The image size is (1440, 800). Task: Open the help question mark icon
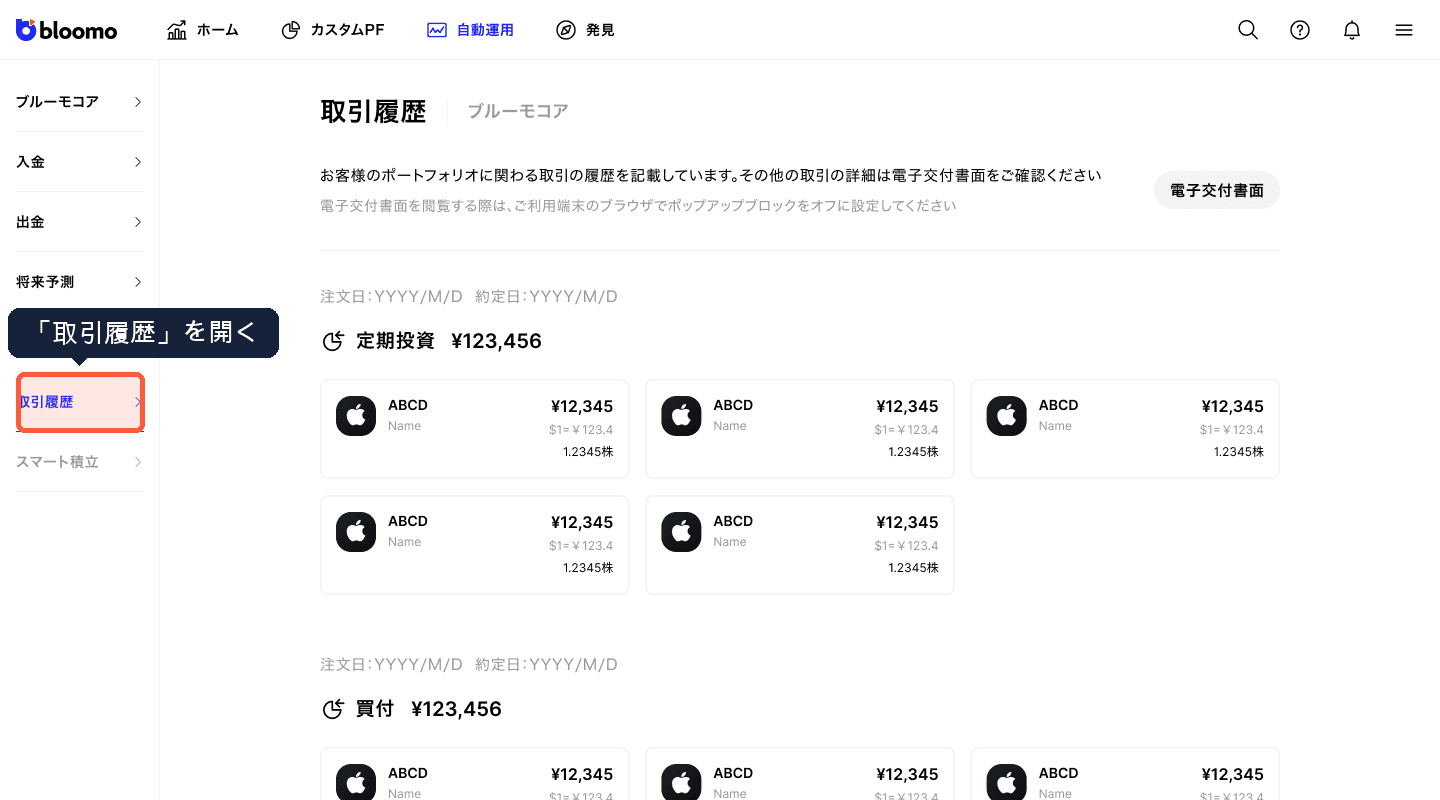tap(1300, 30)
